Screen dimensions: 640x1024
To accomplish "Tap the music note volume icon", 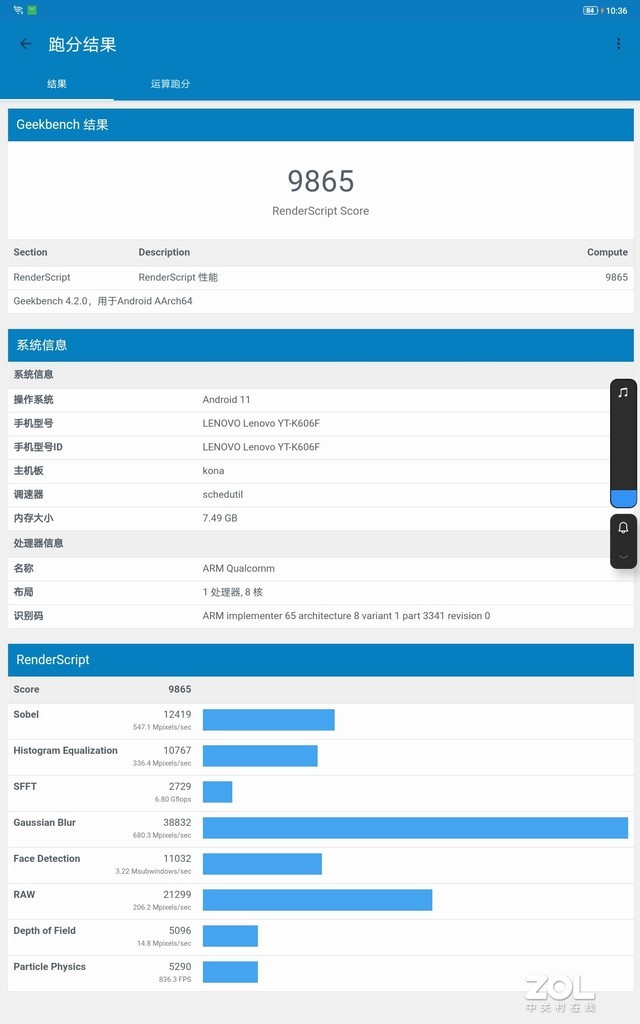I will pos(623,392).
